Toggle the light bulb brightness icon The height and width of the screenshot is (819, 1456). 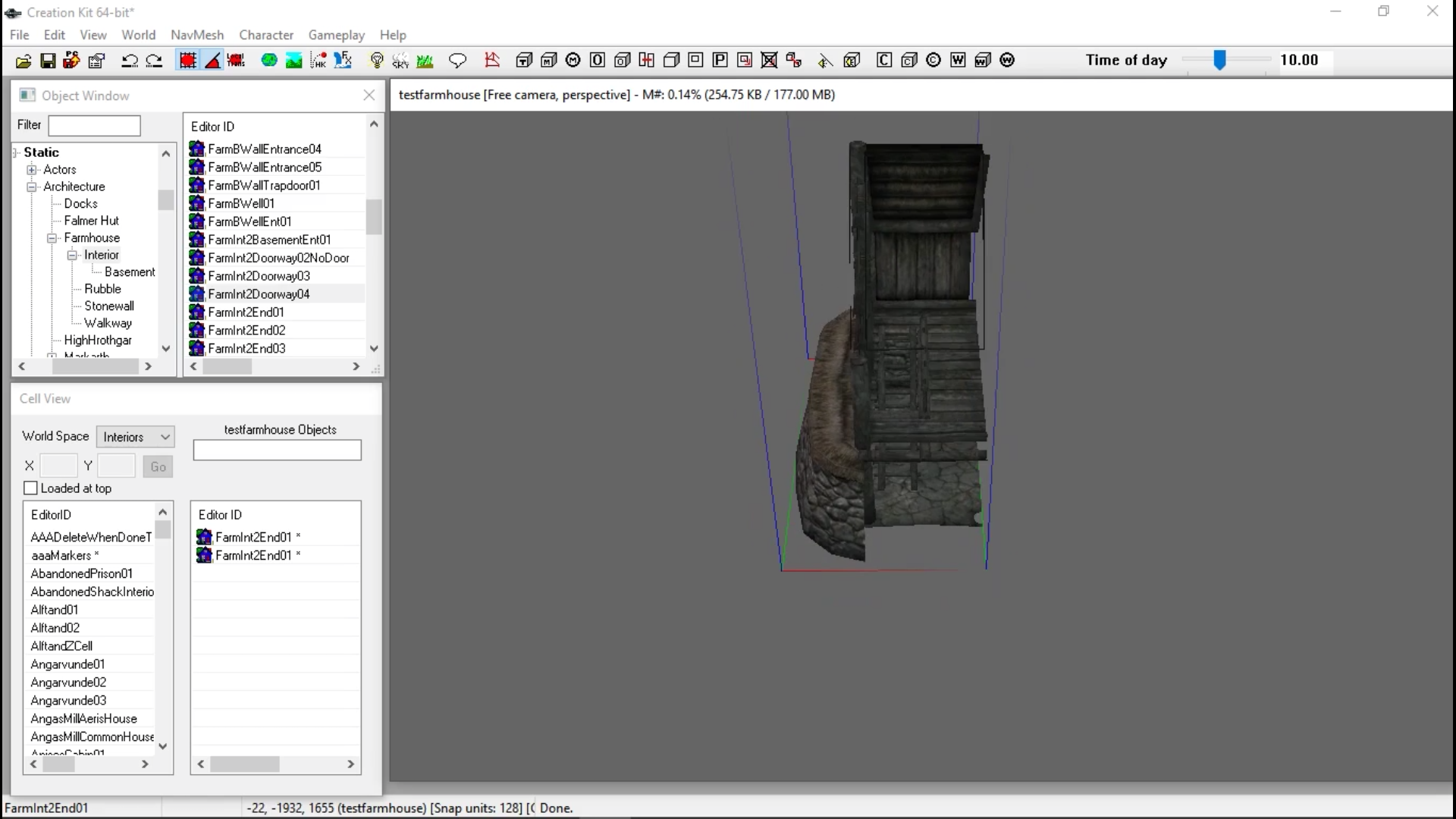[376, 61]
